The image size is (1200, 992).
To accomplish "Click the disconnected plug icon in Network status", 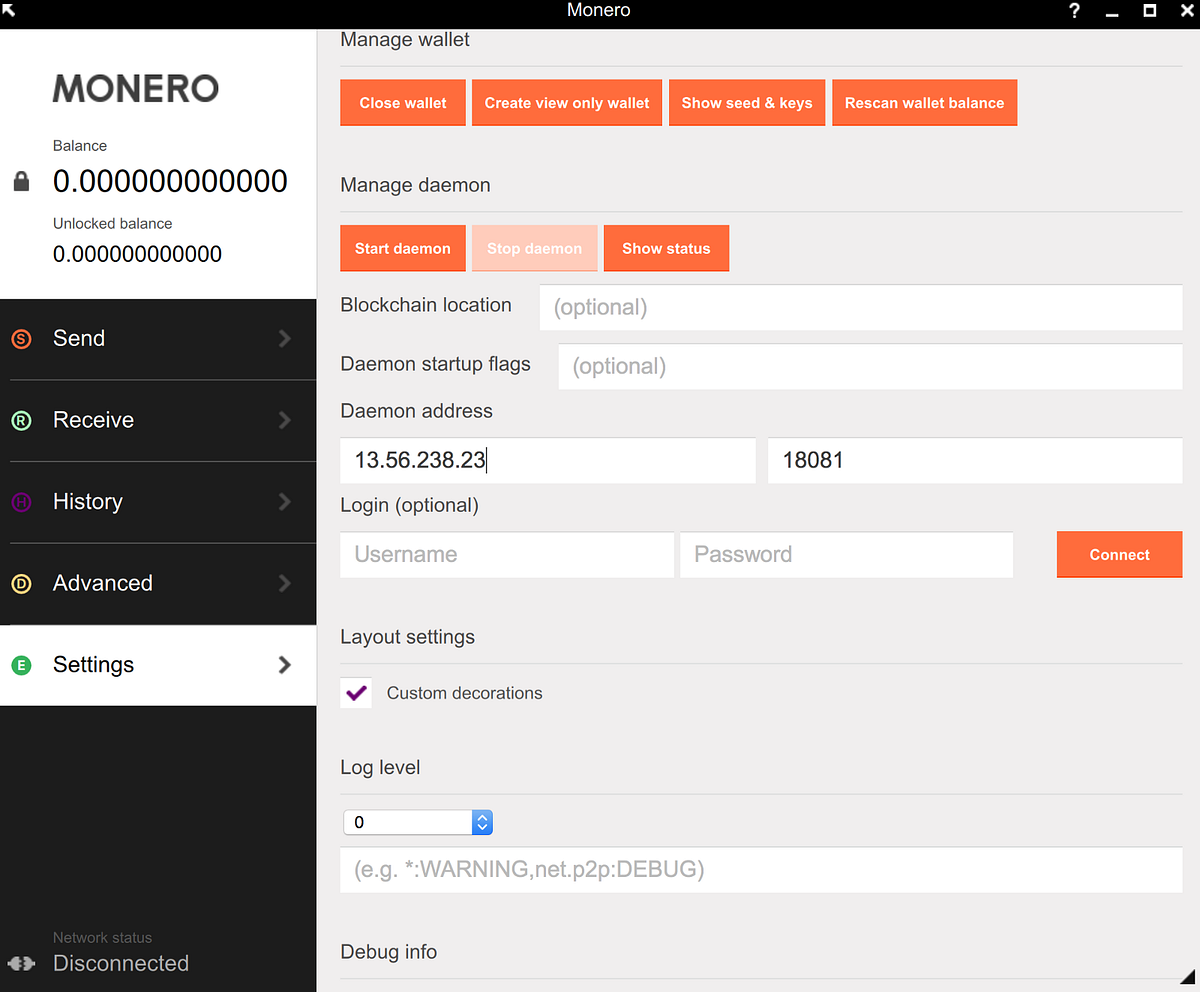I will pos(21,964).
